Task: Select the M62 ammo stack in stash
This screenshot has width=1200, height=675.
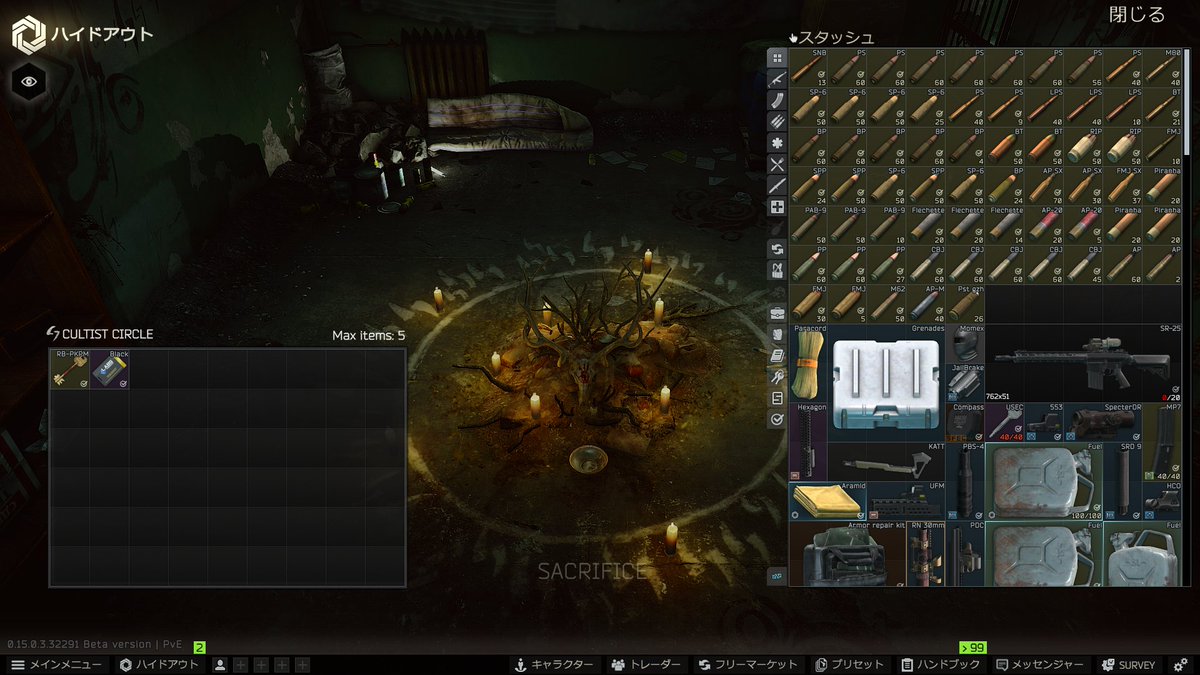Action: [888, 303]
